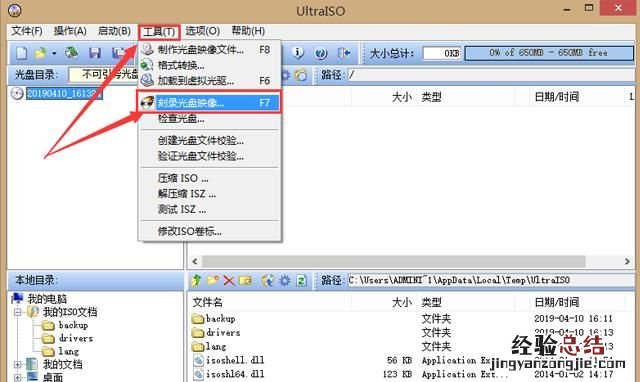Screen dimensions: 640x382
Task: Choose 修改ISO卷标 menu entry
Action: [210, 231]
